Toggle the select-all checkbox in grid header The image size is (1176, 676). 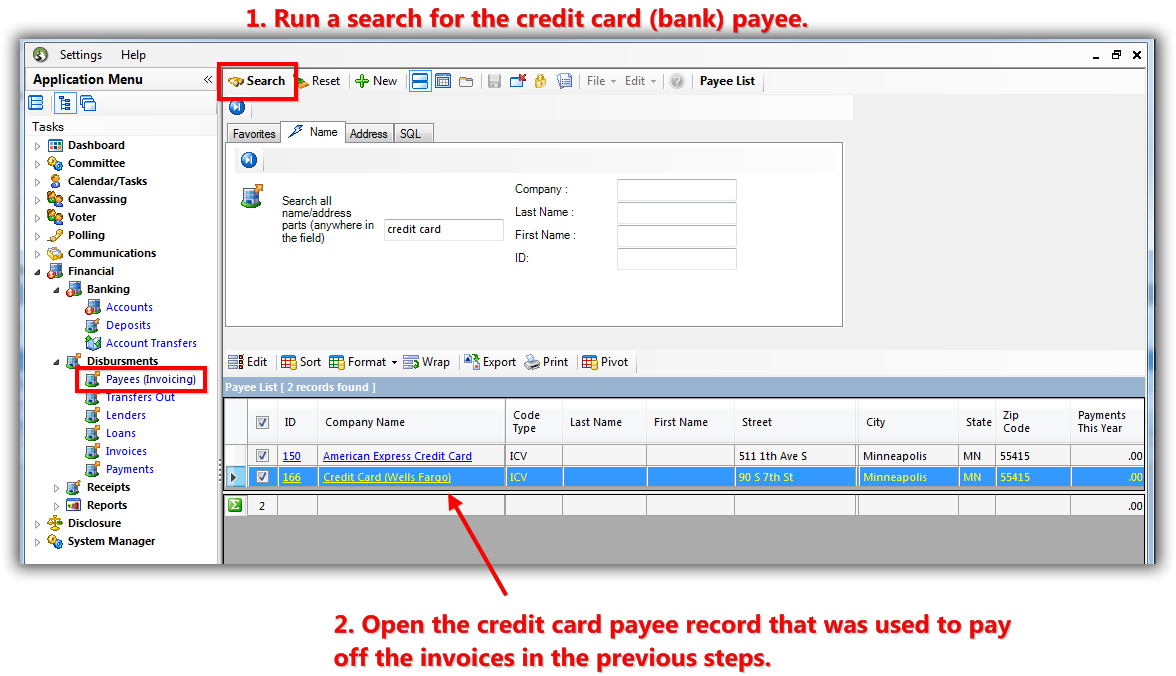pyautogui.click(x=262, y=422)
